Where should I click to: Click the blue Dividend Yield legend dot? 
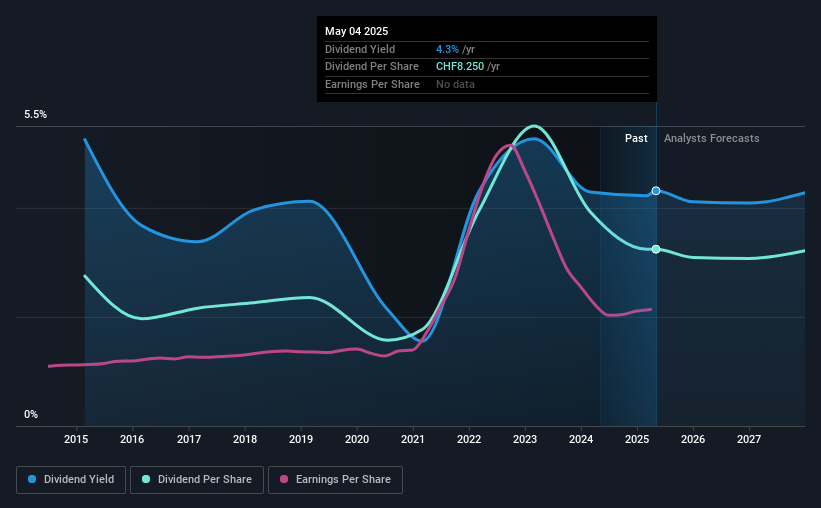pyautogui.click(x=32, y=479)
